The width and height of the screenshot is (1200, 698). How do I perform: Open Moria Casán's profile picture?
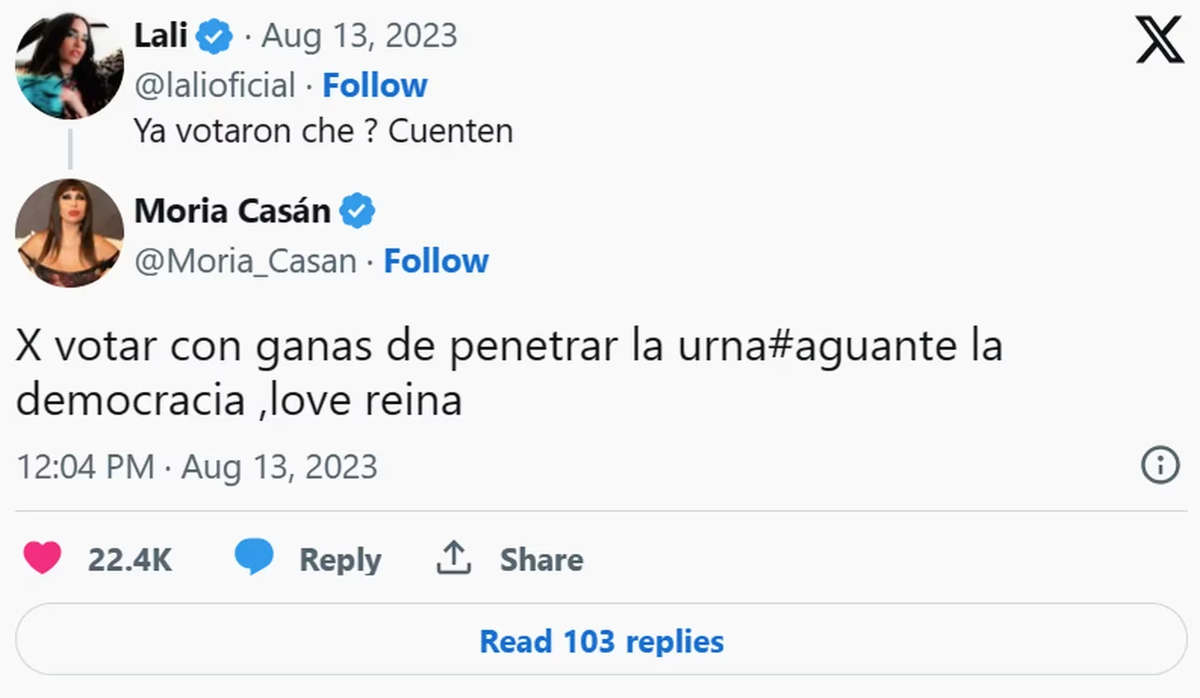[68, 232]
